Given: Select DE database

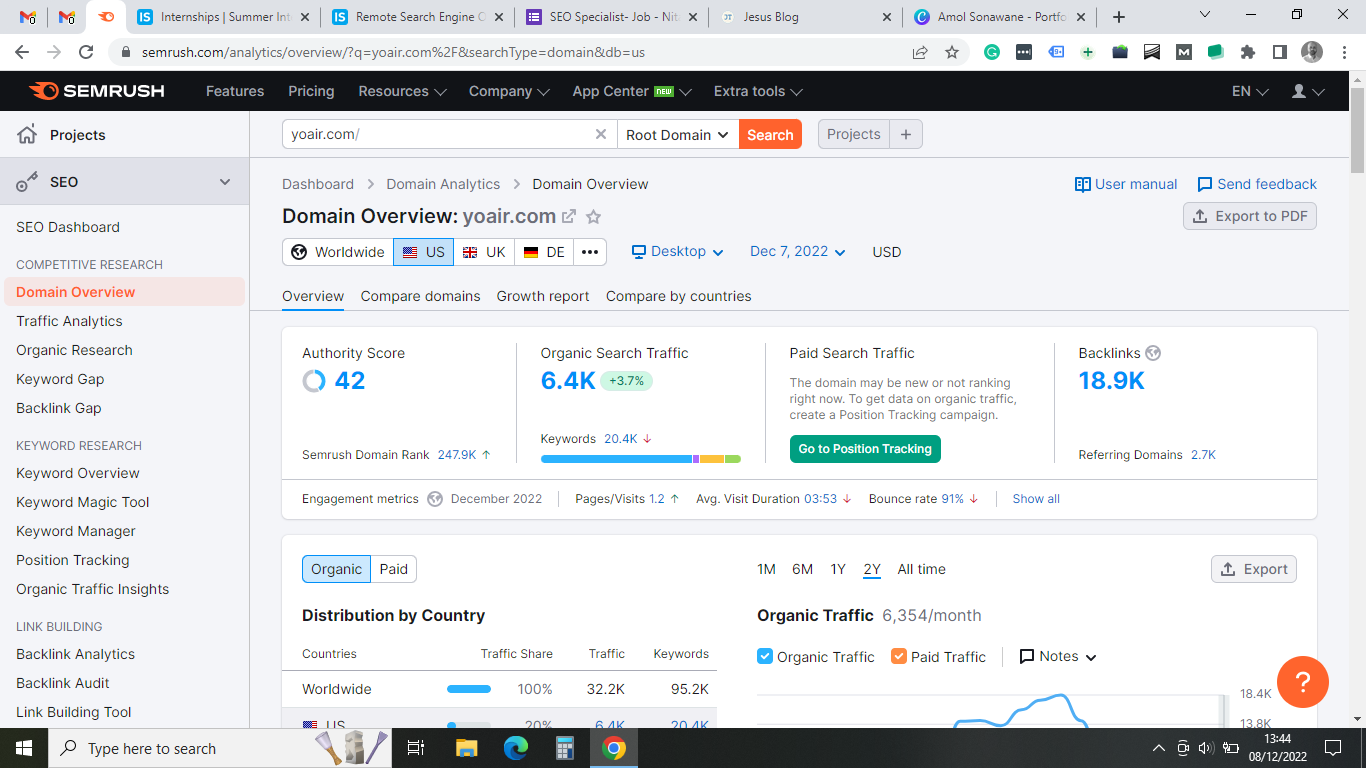Looking at the screenshot, I should click(x=544, y=252).
